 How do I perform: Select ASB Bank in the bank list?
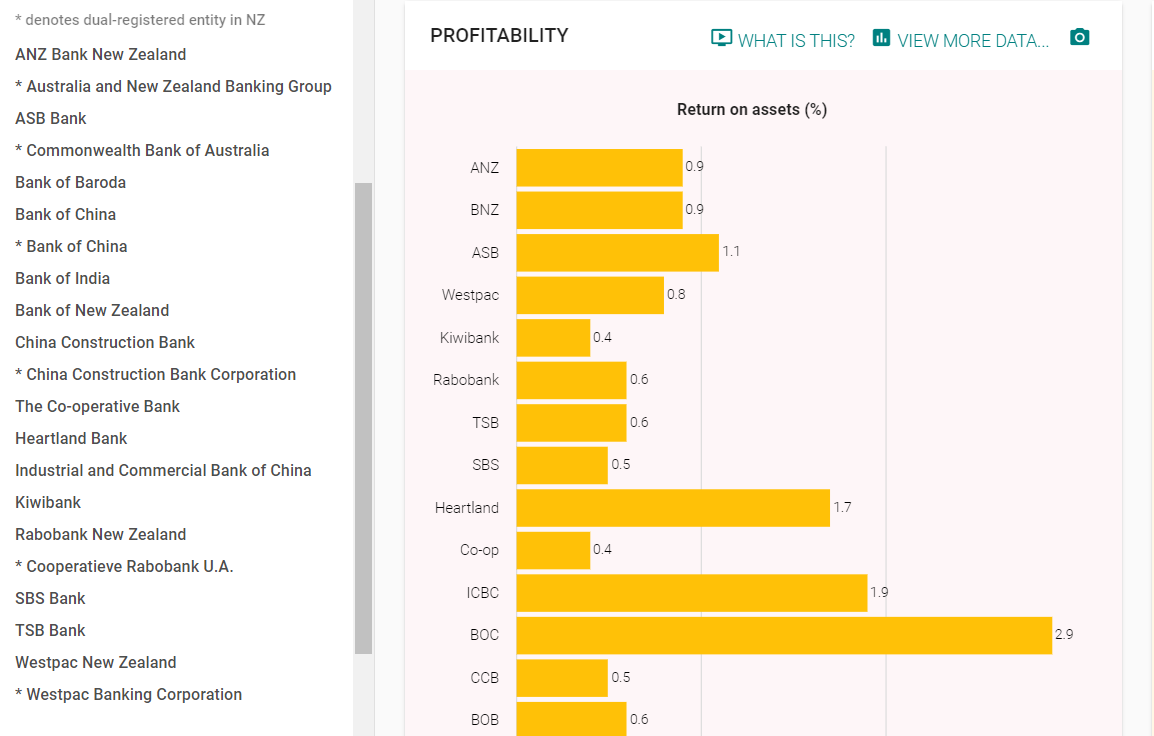click(x=51, y=118)
